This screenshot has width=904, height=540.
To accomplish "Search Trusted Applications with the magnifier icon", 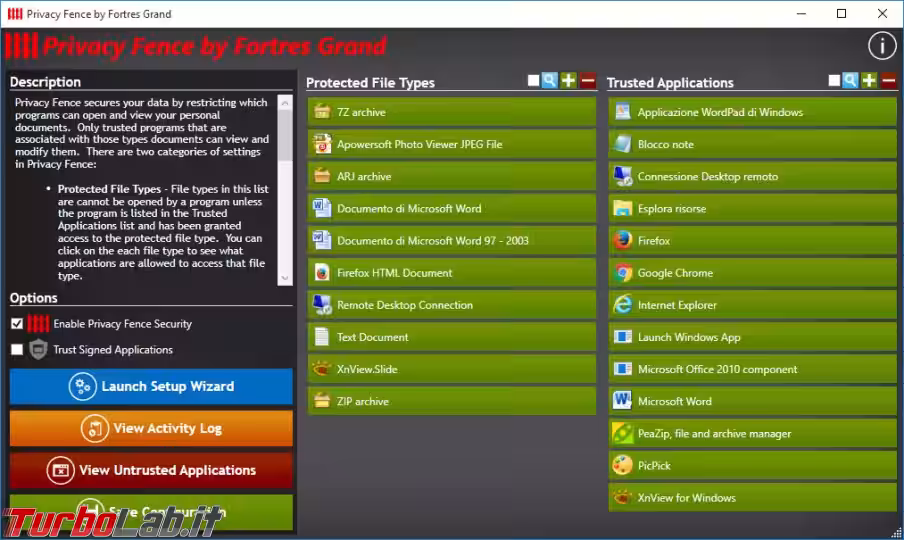I will point(850,81).
